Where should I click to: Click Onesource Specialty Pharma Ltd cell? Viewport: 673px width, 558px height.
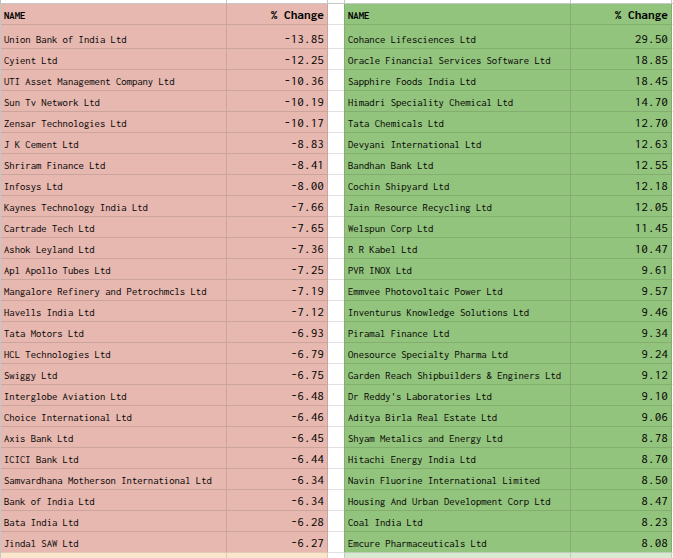pos(457,355)
